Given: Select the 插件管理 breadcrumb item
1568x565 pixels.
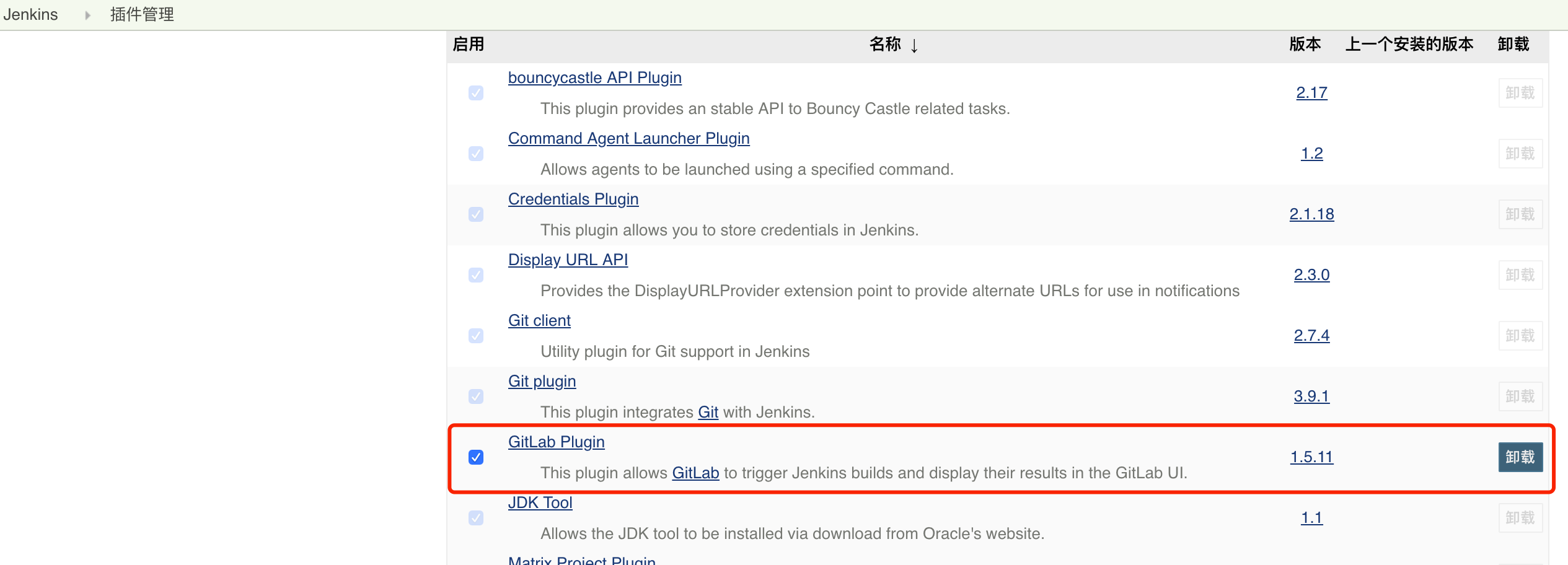Looking at the screenshot, I should click(x=142, y=14).
